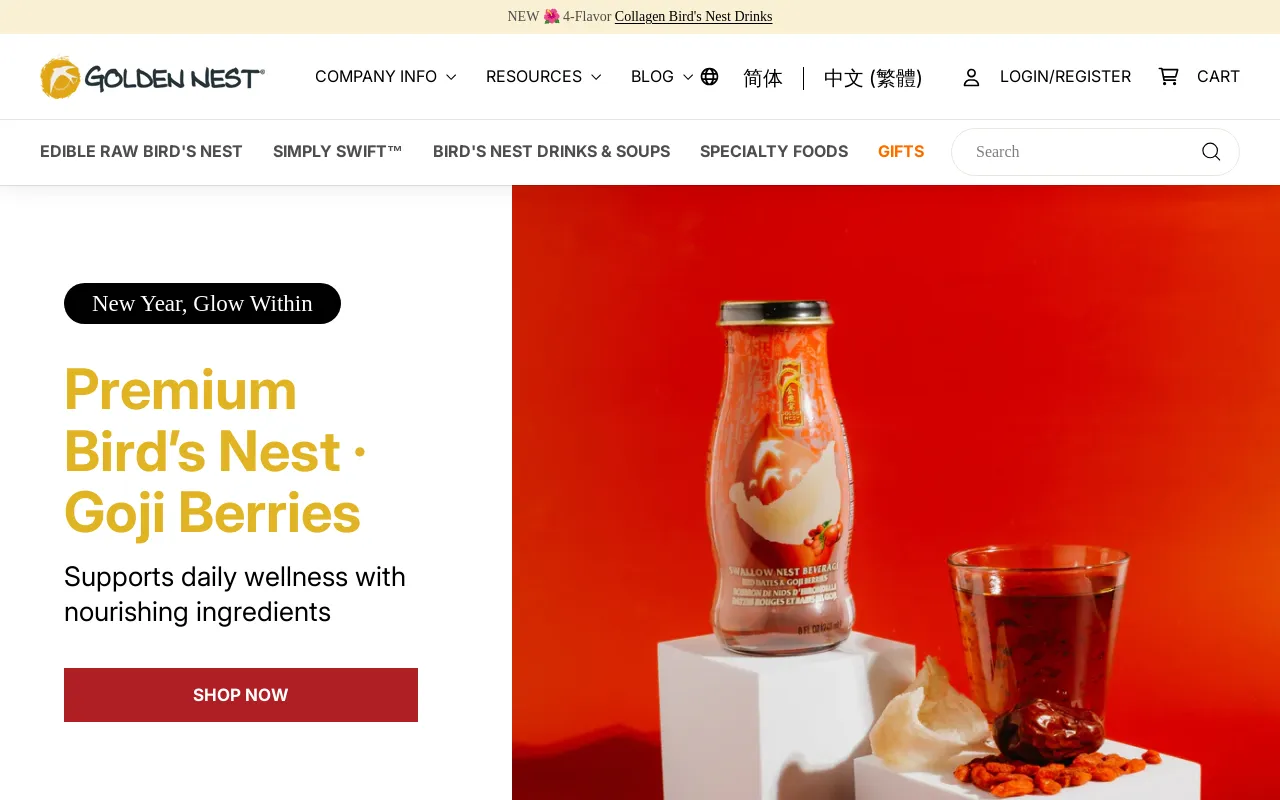
Task: Click the Login/Register link
Action: (x=1065, y=77)
